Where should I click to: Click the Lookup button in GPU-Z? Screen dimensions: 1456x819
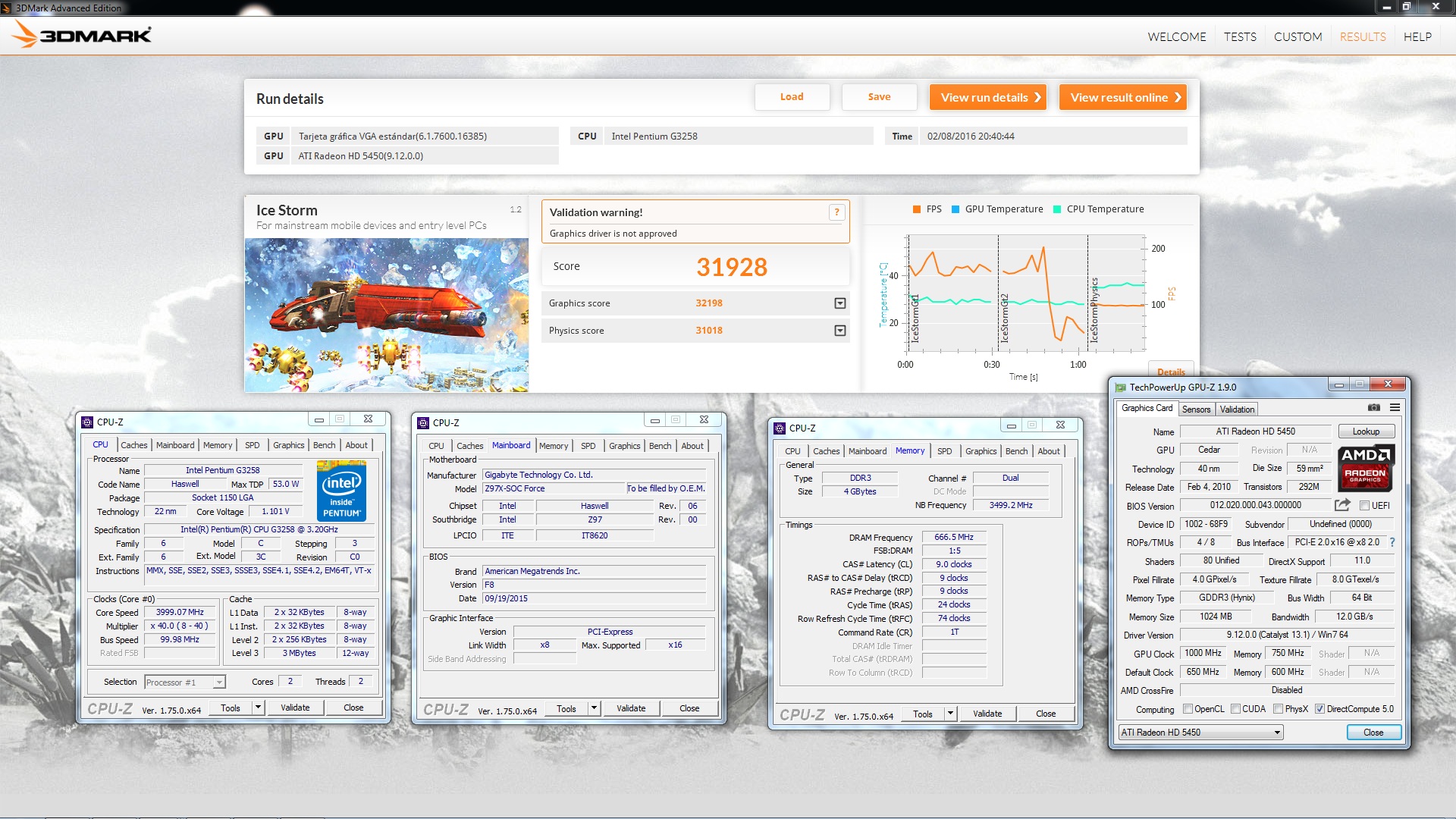(1366, 431)
